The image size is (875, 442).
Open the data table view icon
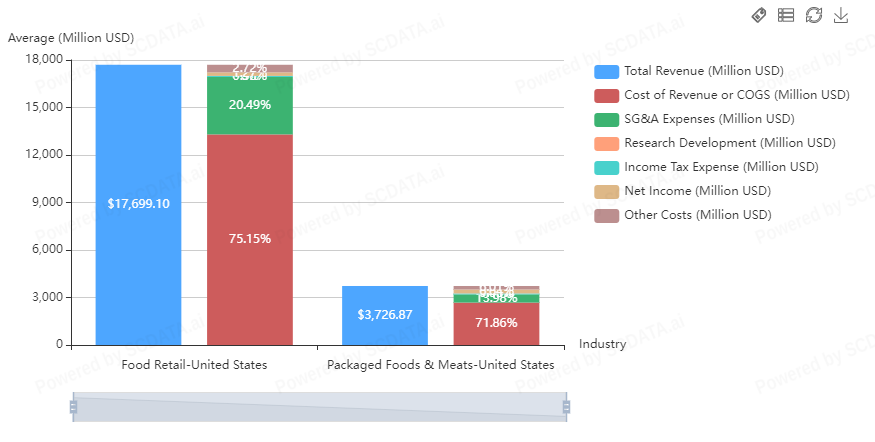point(786,15)
